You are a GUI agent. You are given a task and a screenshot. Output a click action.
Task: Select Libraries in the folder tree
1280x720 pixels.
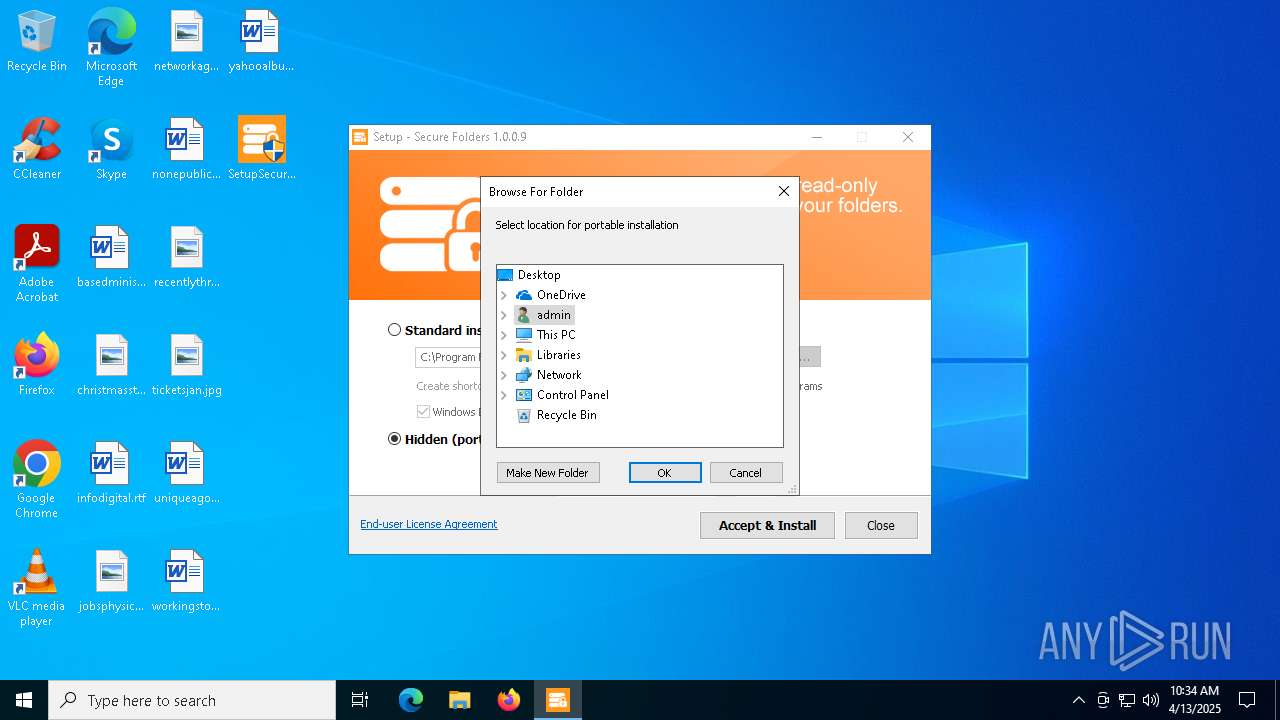click(548, 355)
